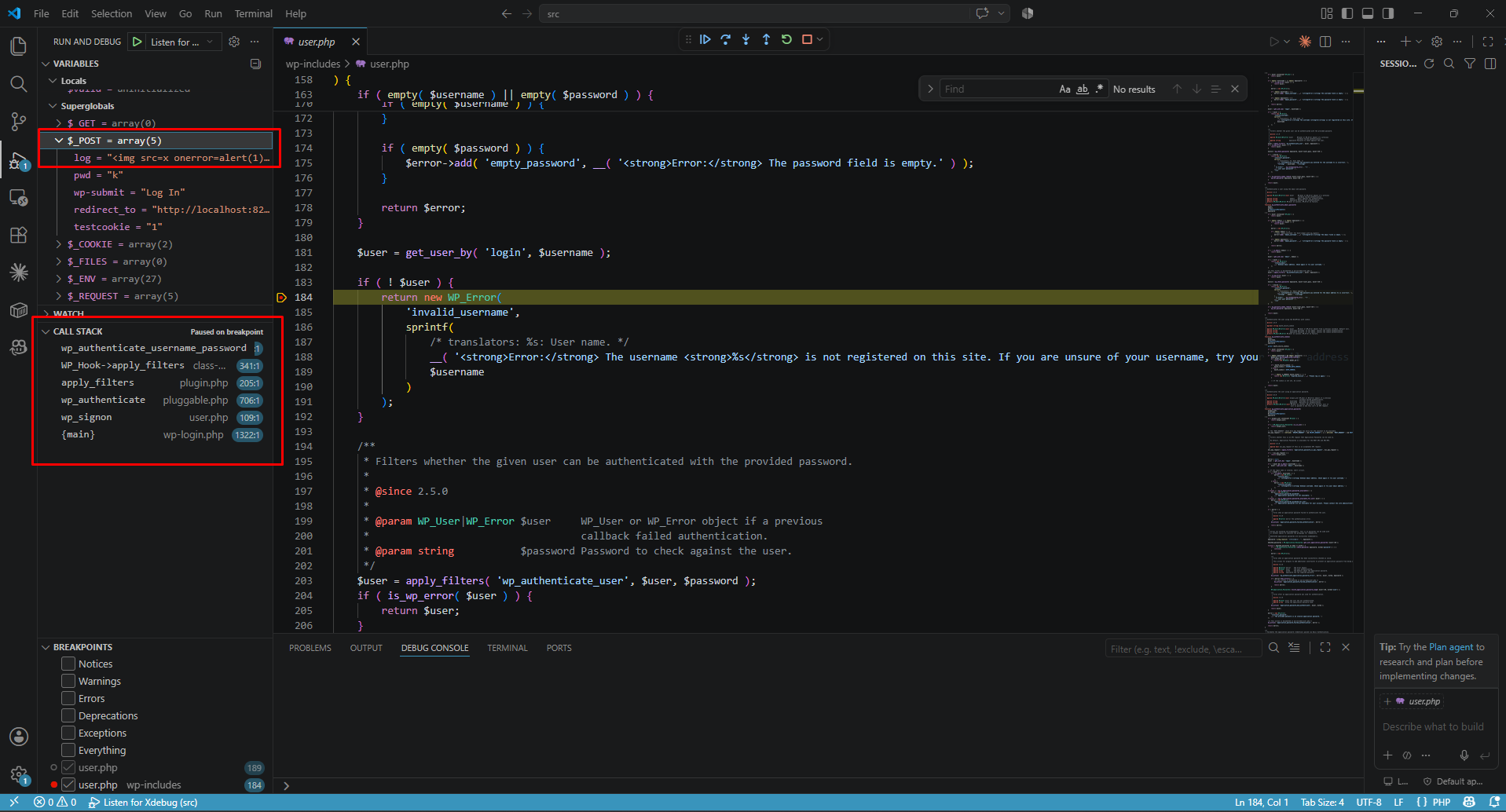
Task: Open the Explorer view in activity bar
Action: click(x=18, y=46)
